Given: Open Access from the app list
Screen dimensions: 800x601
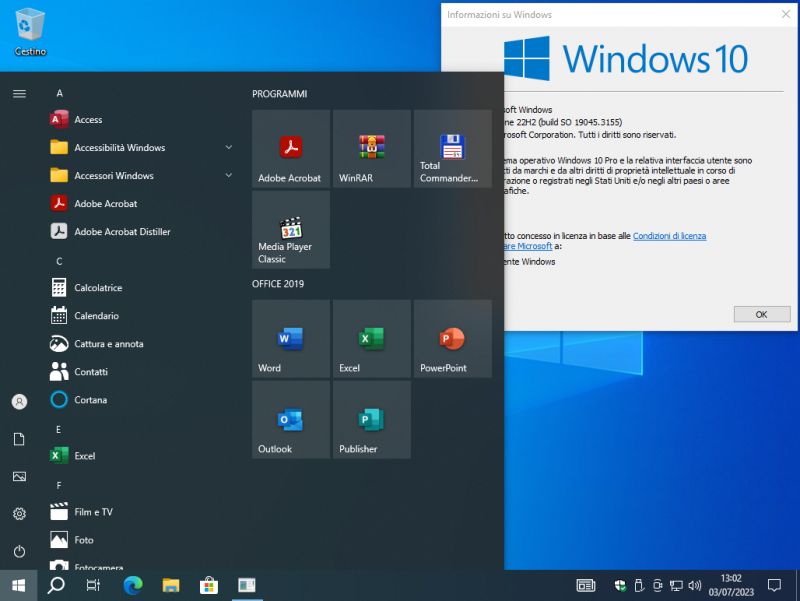Looking at the screenshot, I should click(142, 119).
